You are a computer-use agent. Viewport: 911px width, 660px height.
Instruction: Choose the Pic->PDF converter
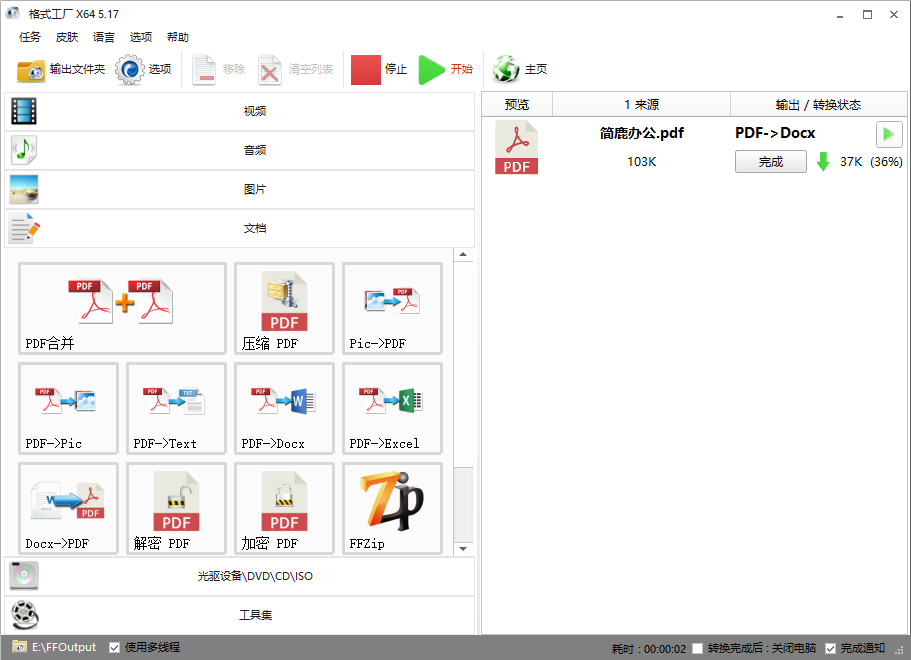coord(392,308)
